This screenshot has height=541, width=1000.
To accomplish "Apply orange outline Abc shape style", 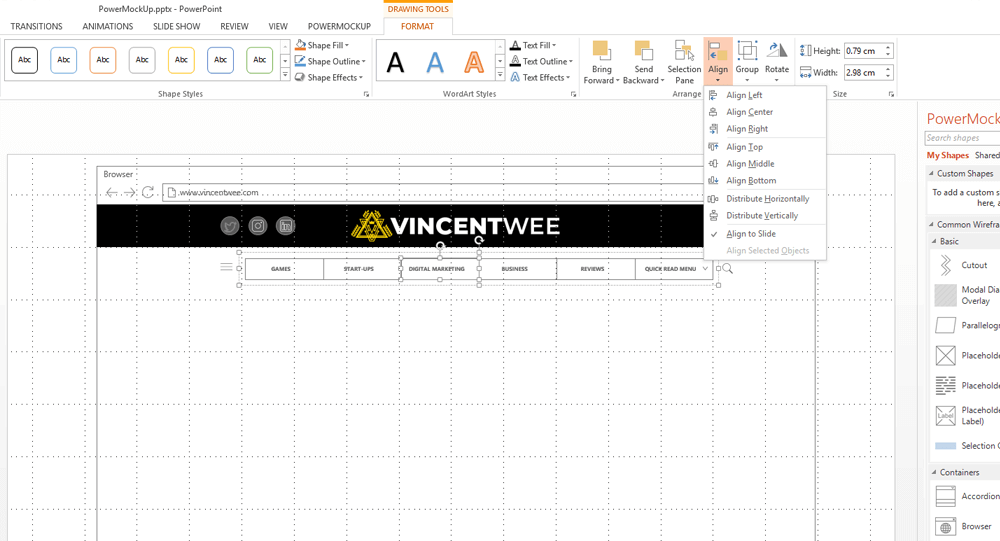I will (x=103, y=60).
